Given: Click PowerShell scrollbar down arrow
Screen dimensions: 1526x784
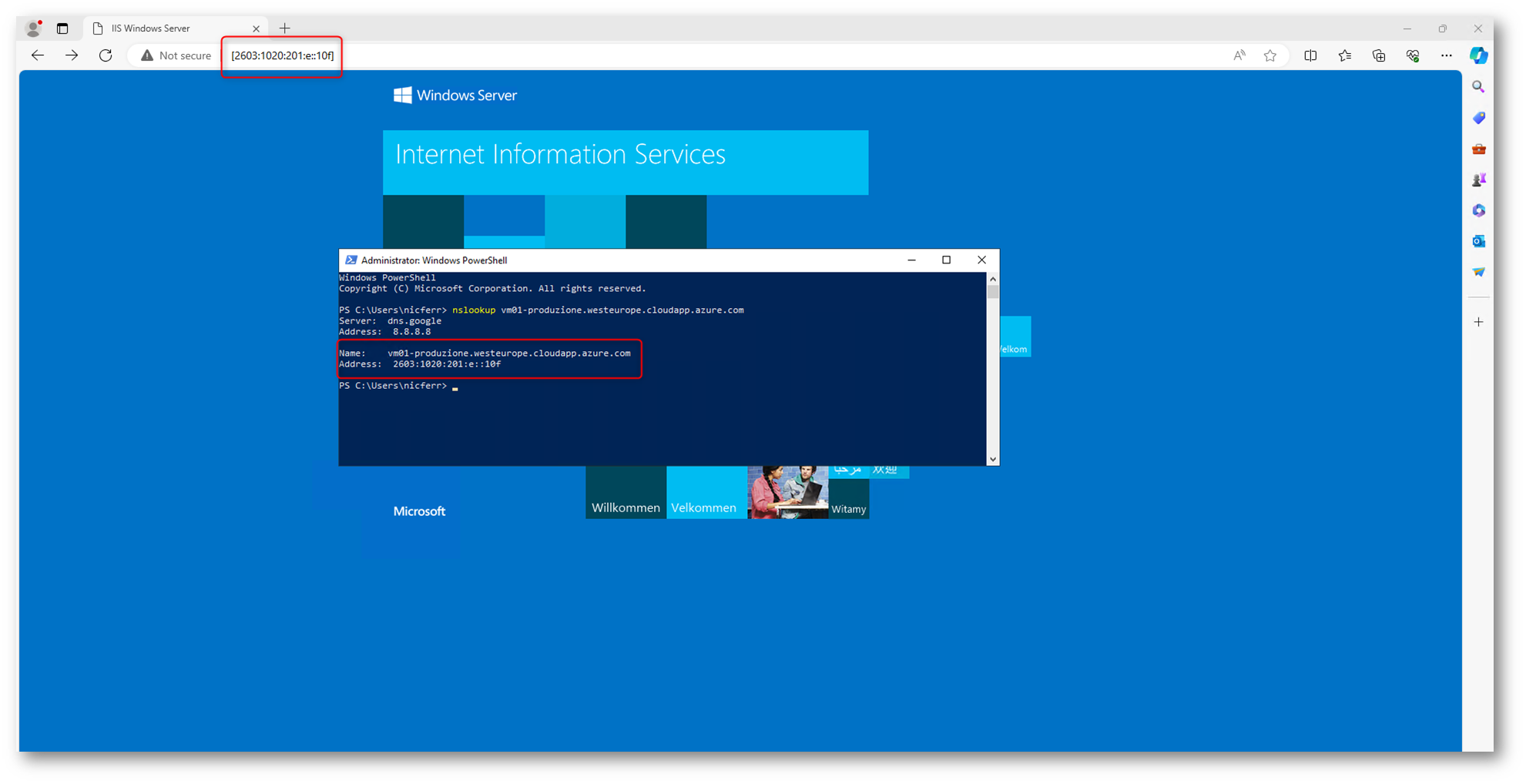Looking at the screenshot, I should (x=993, y=459).
